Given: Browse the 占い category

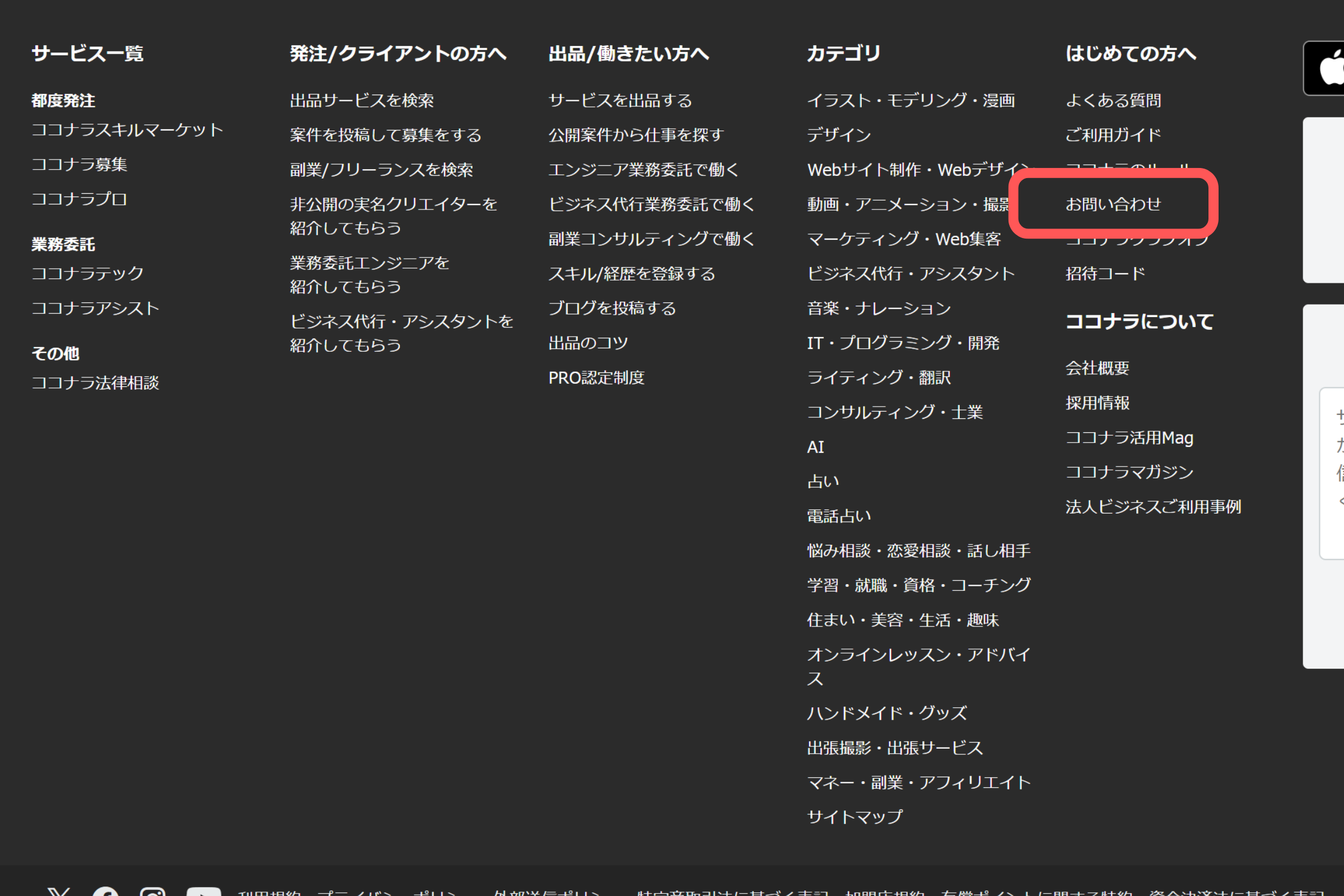Looking at the screenshot, I should click(x=823, y=481).
